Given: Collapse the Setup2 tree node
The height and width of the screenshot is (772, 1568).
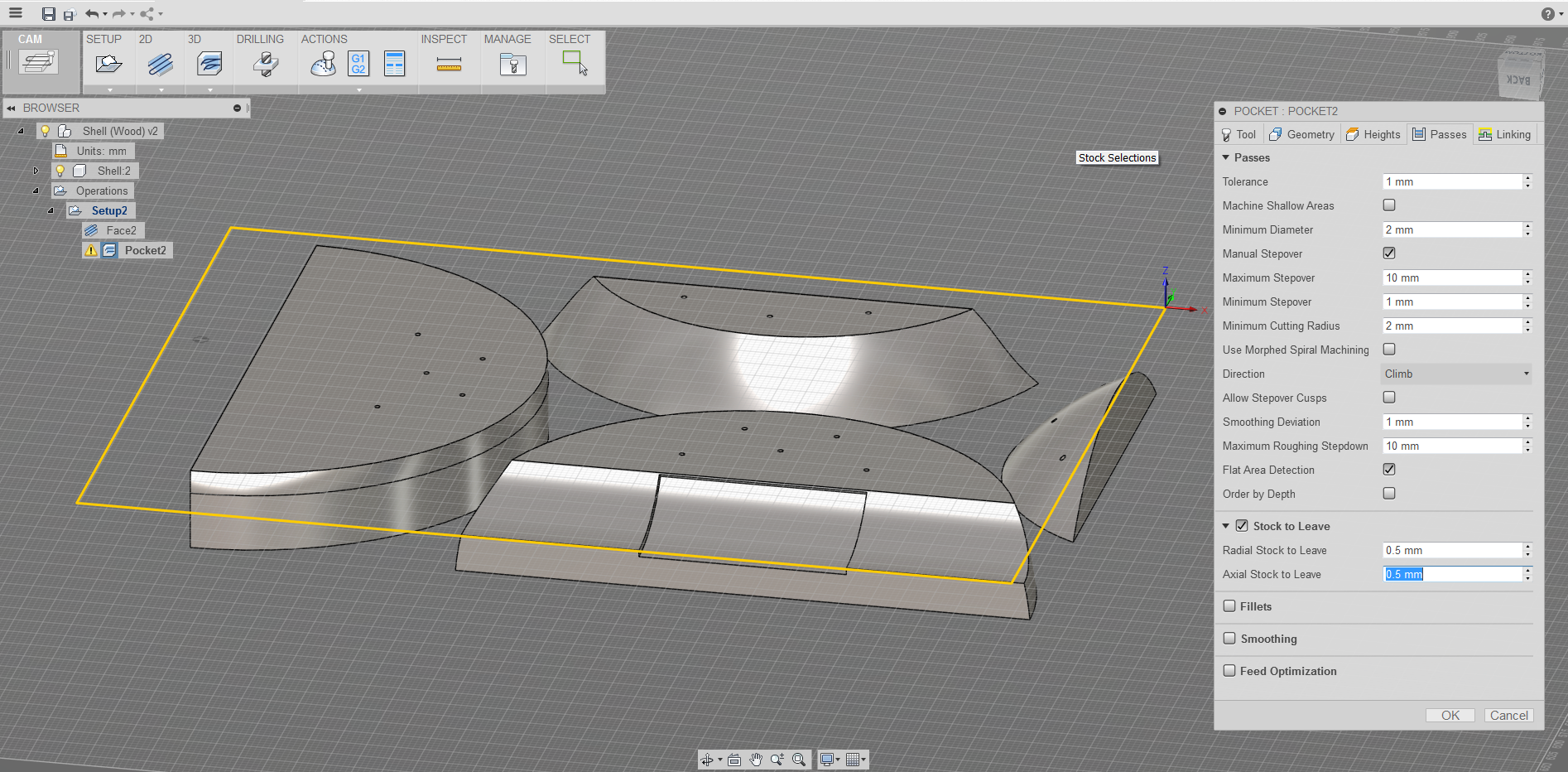Looking at the screenshot, I should point(51,210).
